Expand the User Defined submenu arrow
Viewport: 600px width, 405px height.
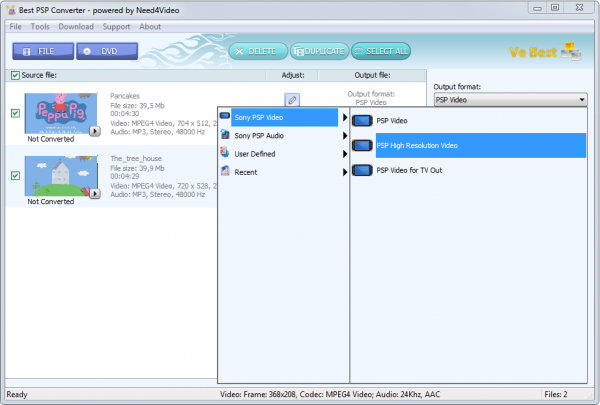tap(345, 154)
